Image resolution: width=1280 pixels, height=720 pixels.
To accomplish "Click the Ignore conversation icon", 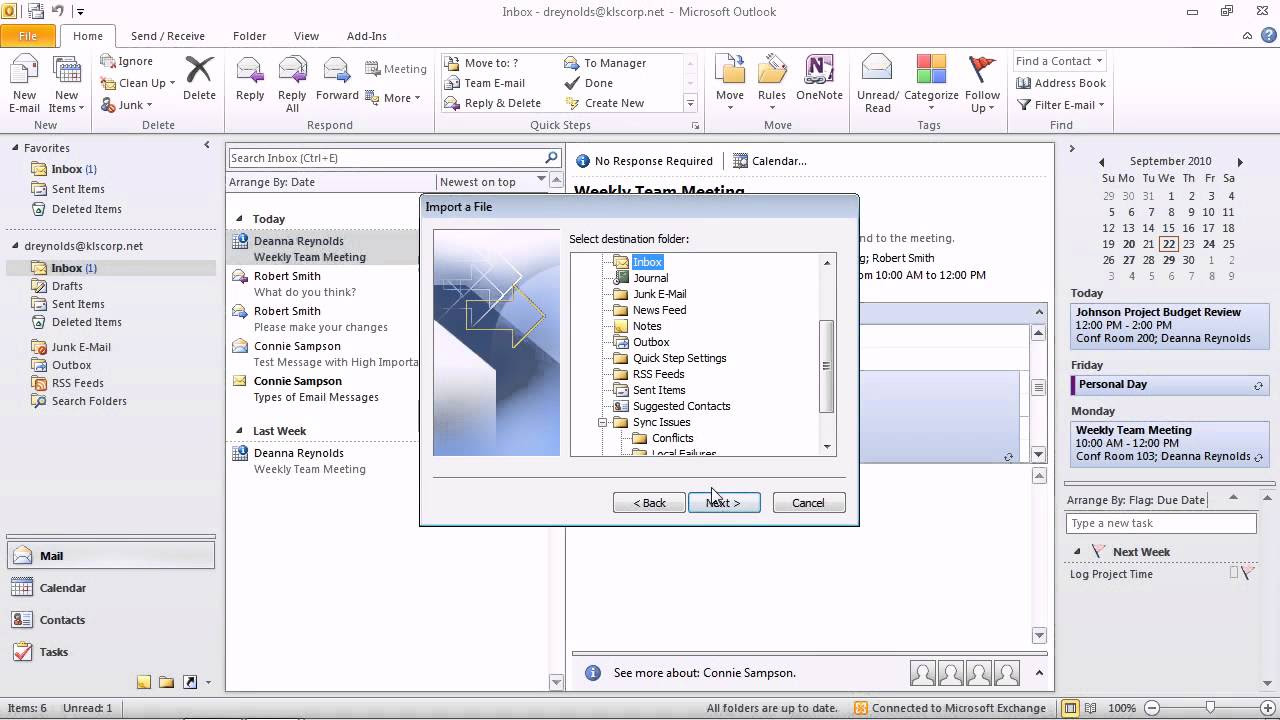I will pyautogui.click(x=108, y=61).
